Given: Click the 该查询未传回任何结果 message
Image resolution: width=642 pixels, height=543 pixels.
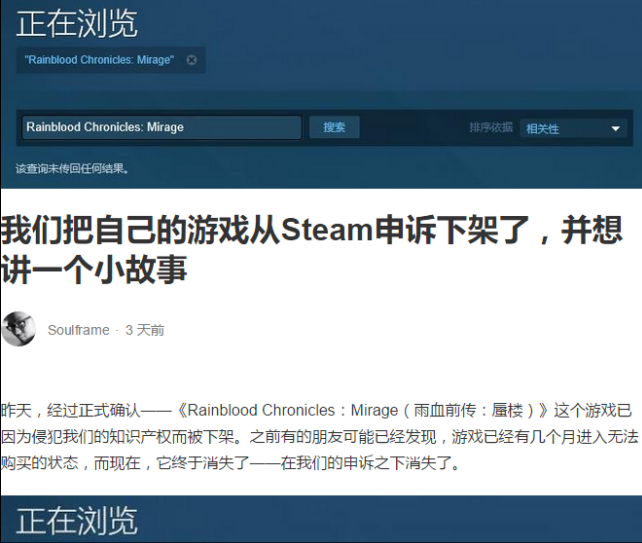Looking at the screenshot, I should click(72, 168).
